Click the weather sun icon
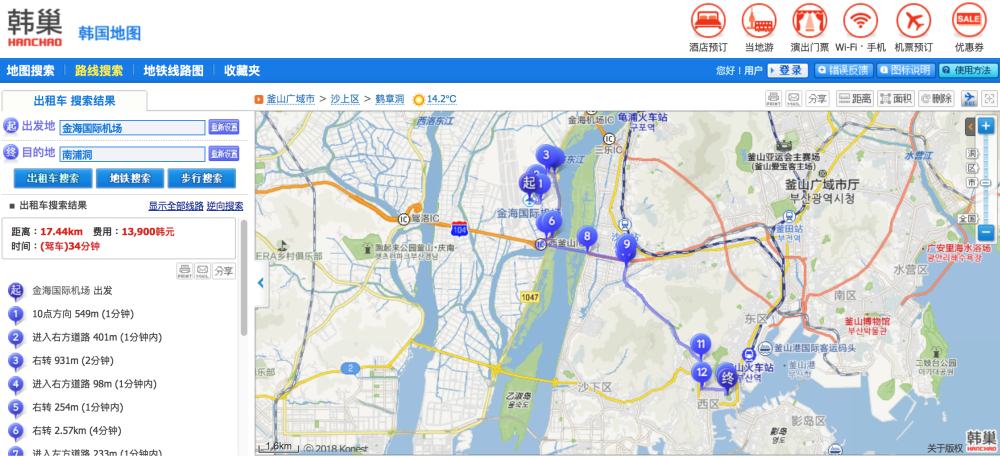Screen dimensions: 1000x457 (x=418, y=99)
